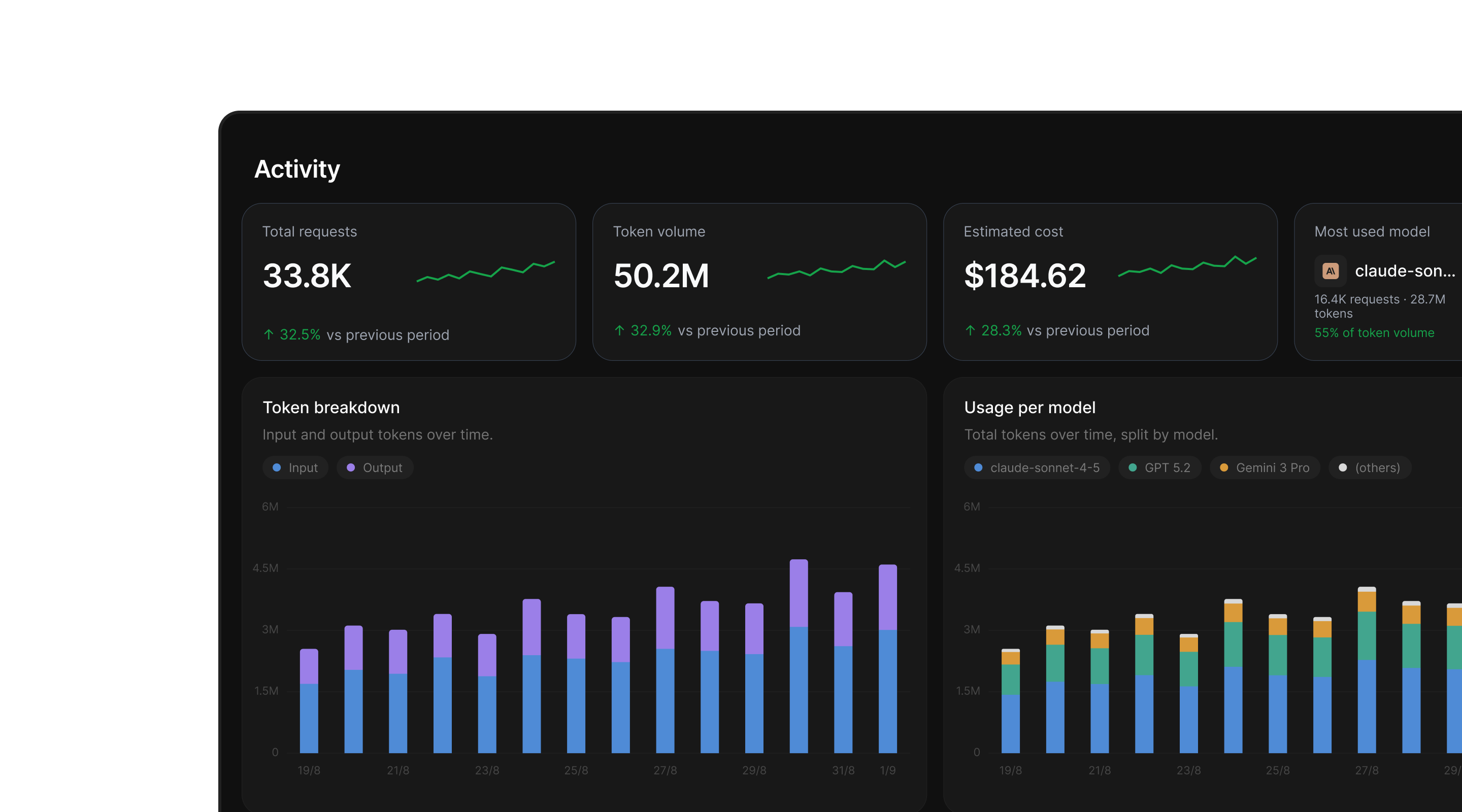The width and height of the screenshot is (1462, 812).
Task: Click the 55% of token volume text
Action: click(1374, 332)
